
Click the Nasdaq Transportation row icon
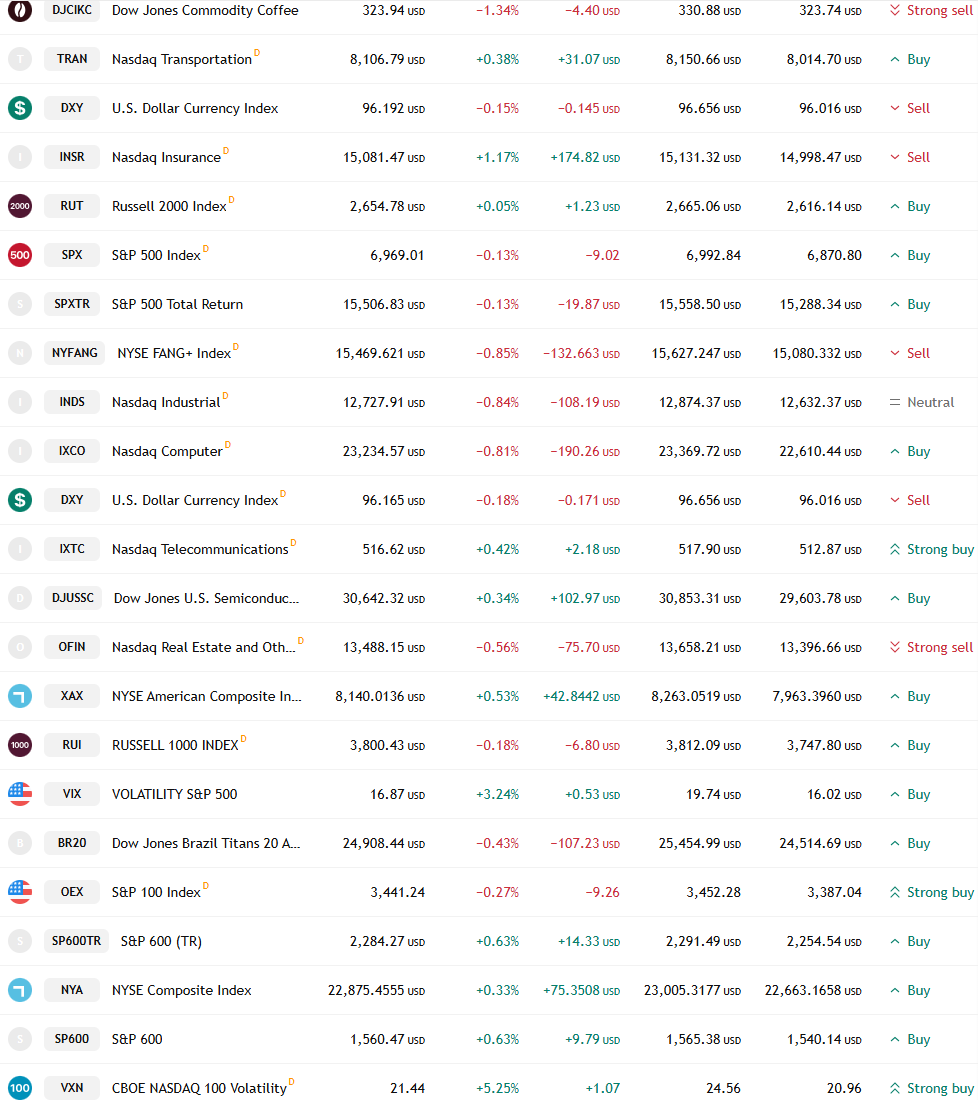(x=20, y=59)
